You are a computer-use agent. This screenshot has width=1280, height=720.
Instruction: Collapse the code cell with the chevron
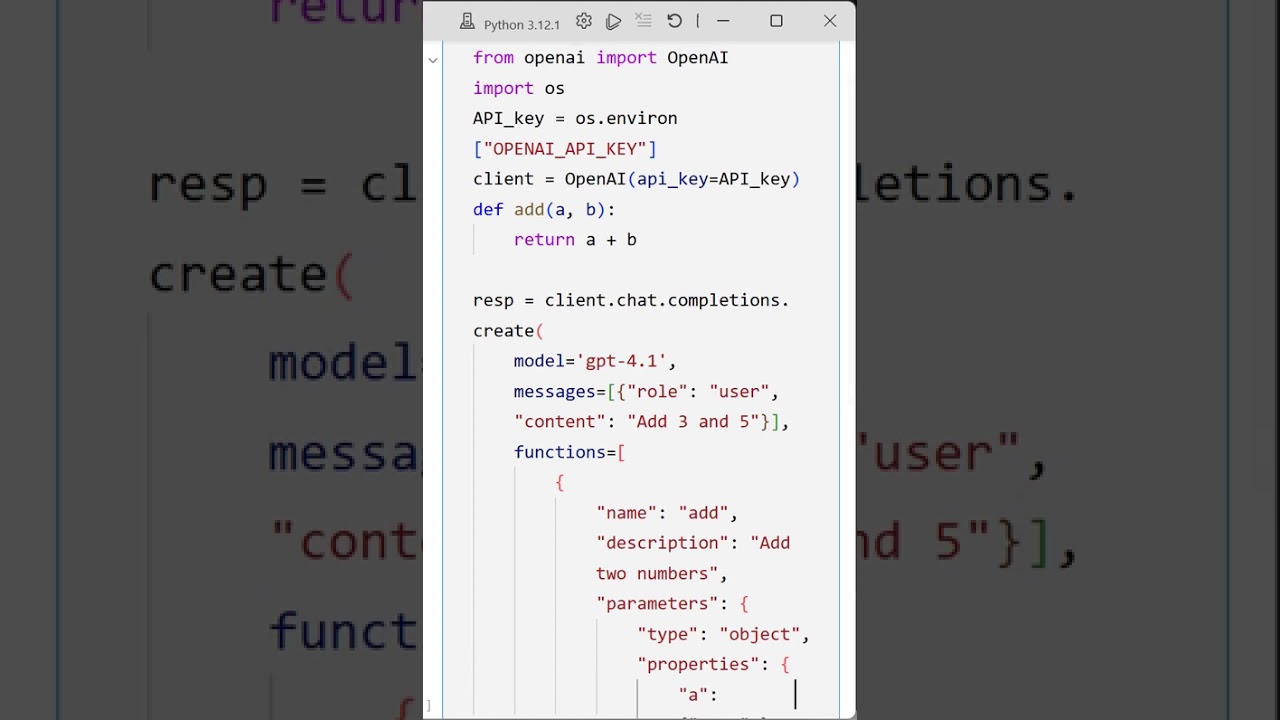click(x=432, y=60)
